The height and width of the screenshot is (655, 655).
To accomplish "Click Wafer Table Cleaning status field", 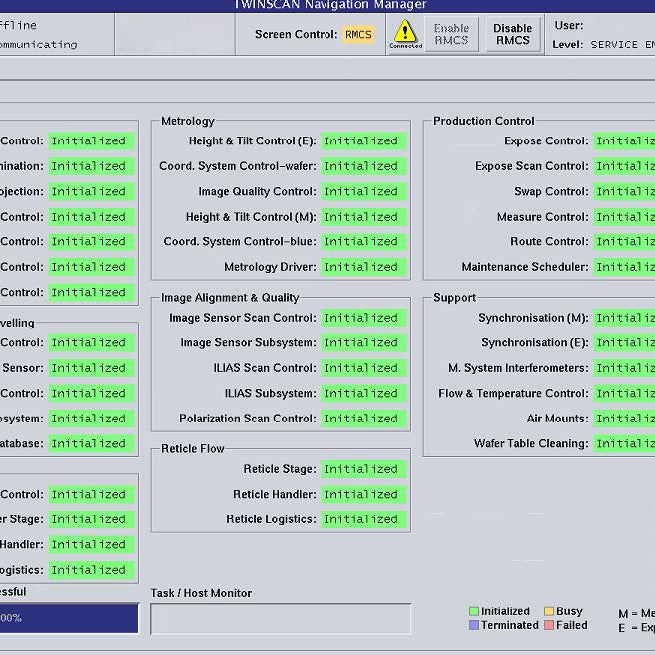I will pos(624,444).
